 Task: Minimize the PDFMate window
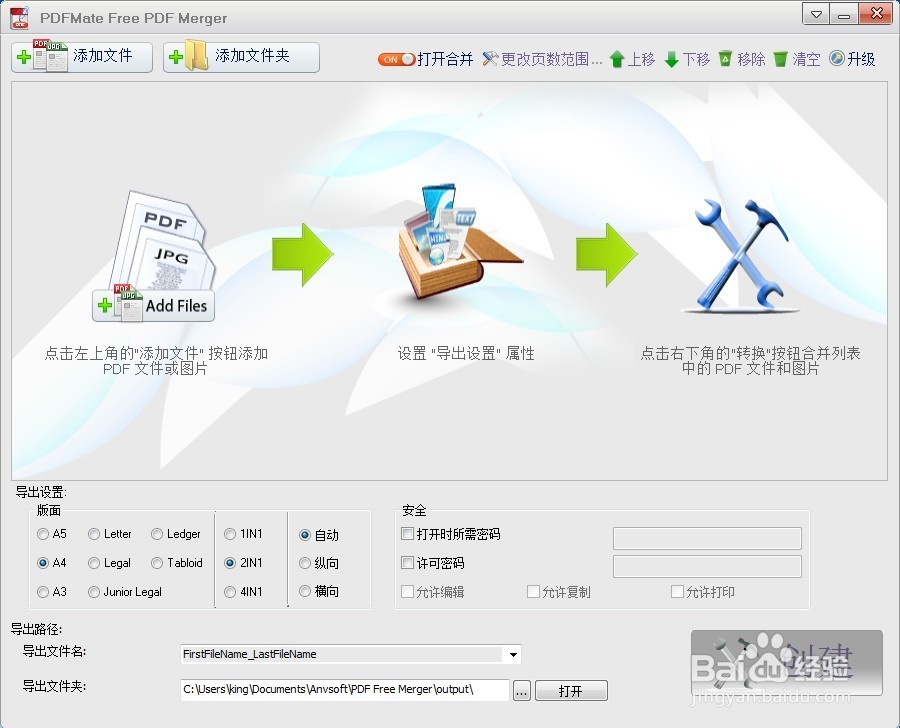(844, 14)
